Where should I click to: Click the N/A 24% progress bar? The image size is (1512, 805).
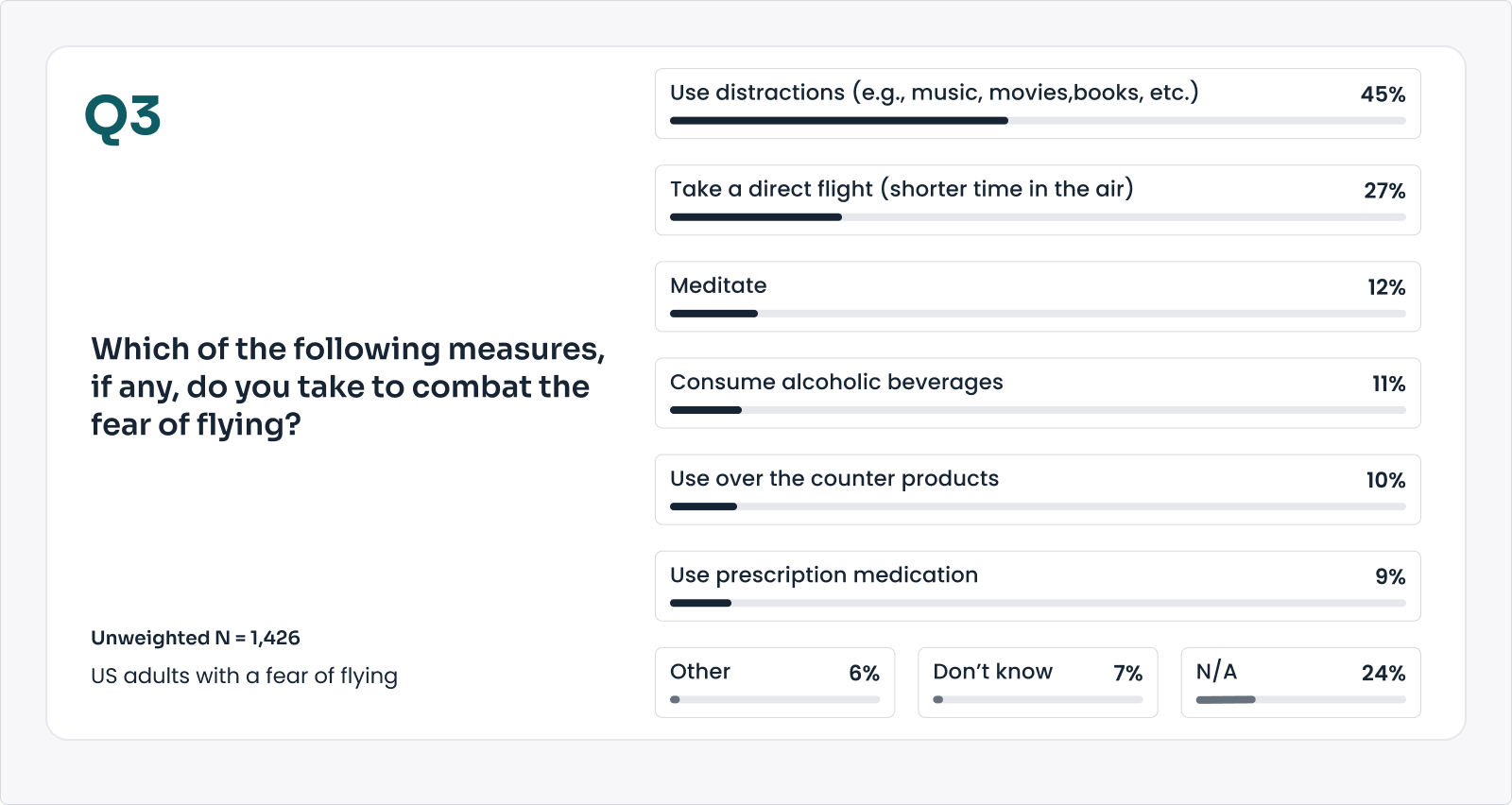click(x=1300, y=700)
